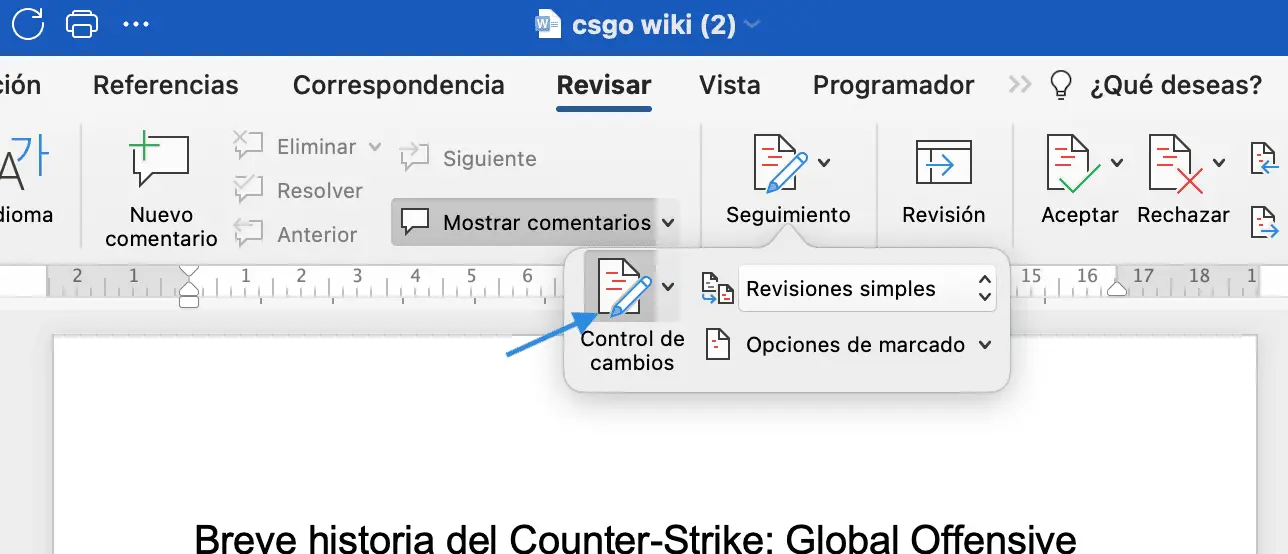
Task: Click the Idioma language icon
Action: (24, 164)
